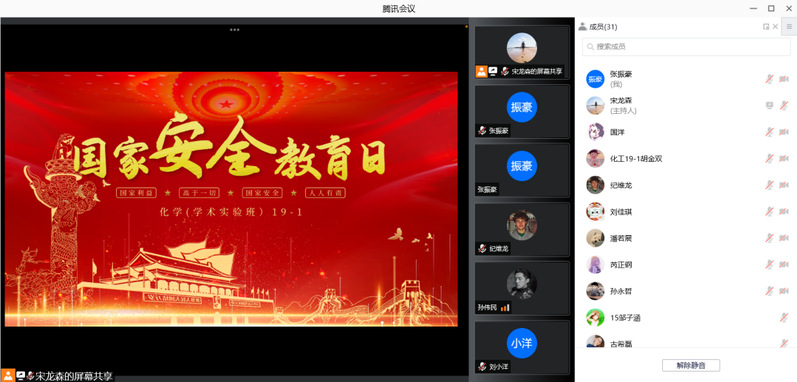Pop out the members panel window
The image size is (797, 382).
(x=766, y=27)
